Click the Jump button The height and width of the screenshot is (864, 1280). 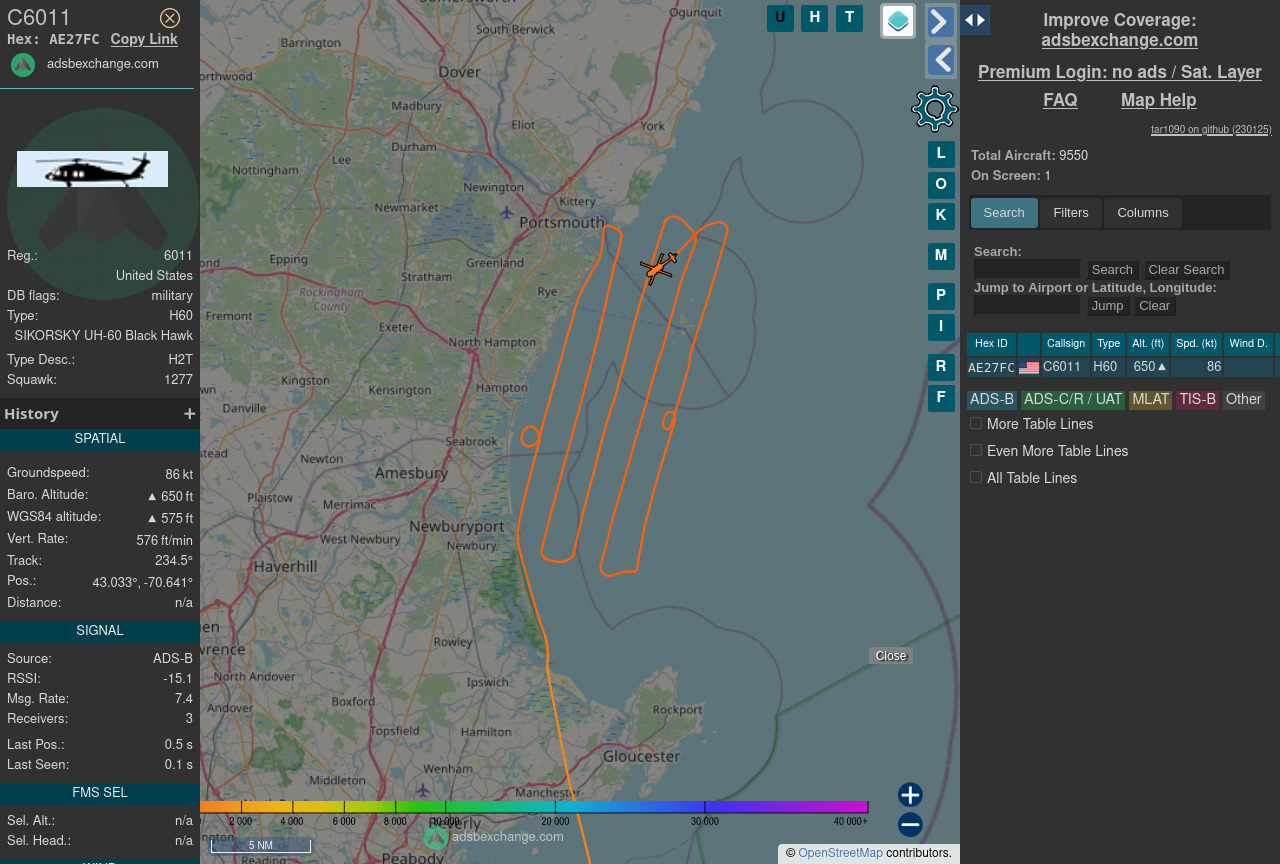[x=1107, y=306]
